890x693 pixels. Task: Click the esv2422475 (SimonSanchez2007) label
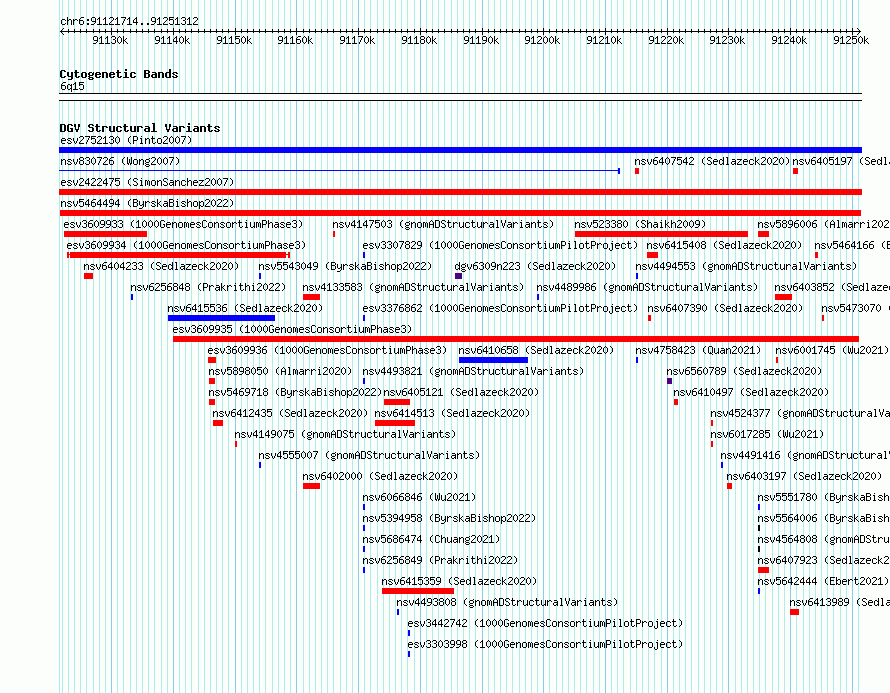click(147, 182)
